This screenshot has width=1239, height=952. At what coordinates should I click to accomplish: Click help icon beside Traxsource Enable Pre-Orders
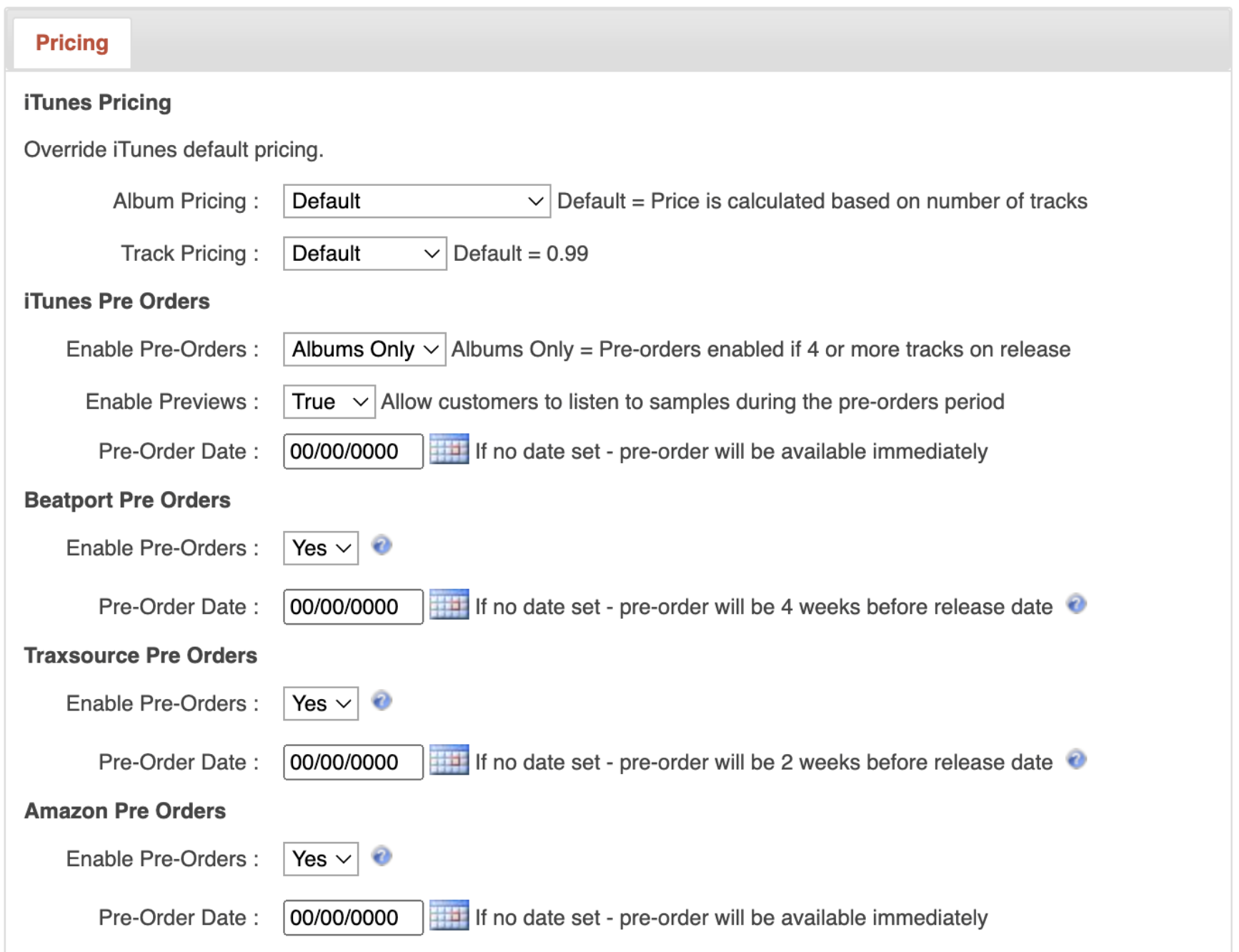[382, 700]
